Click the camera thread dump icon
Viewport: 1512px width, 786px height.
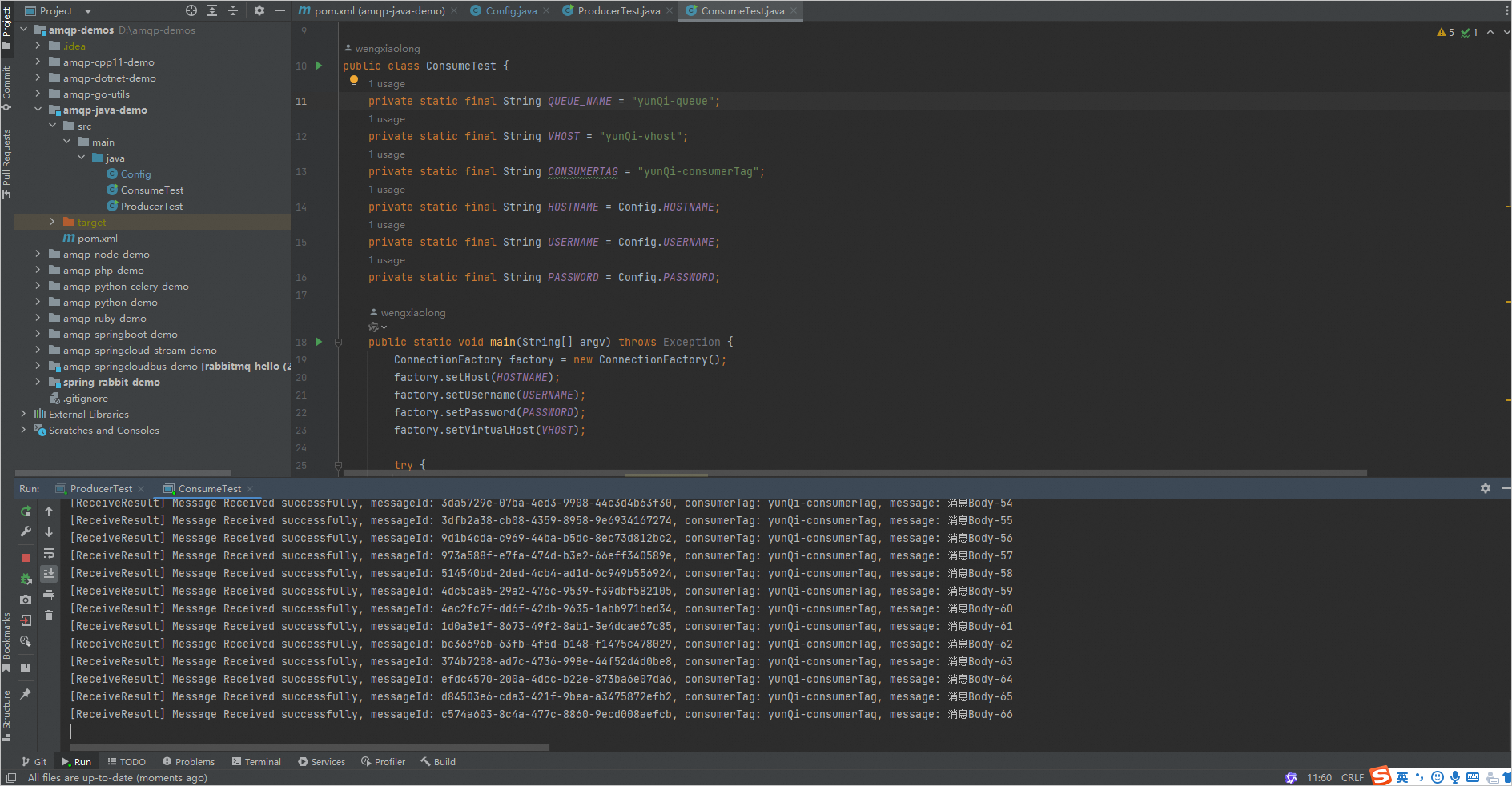tap(26, 600)
